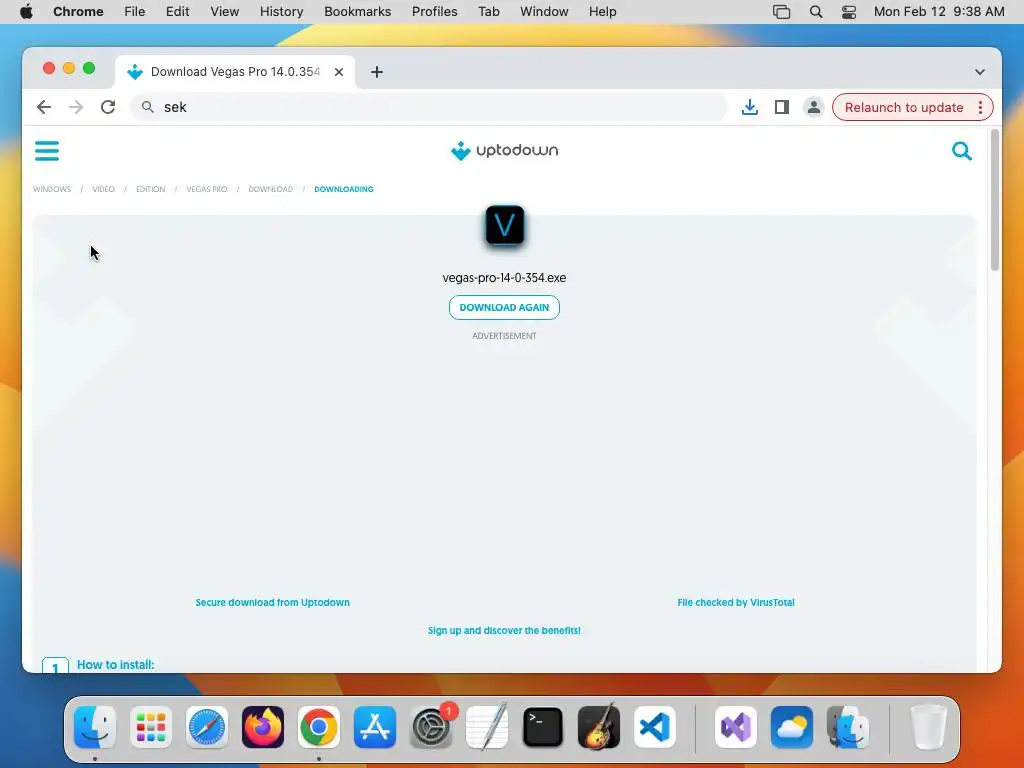The height and width of the screenshot is (768, 1024).
Task: Open the History menu
Action: 281,12
